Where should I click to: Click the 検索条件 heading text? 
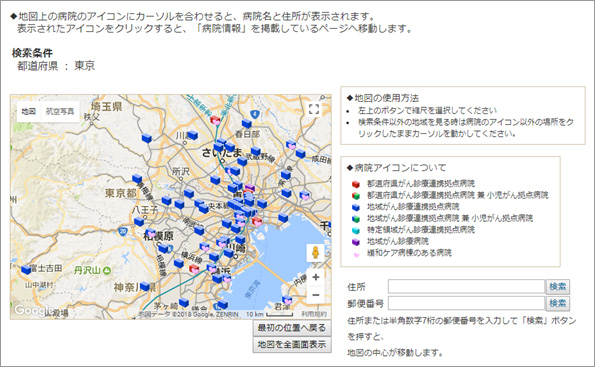click(x=32, y=53)
